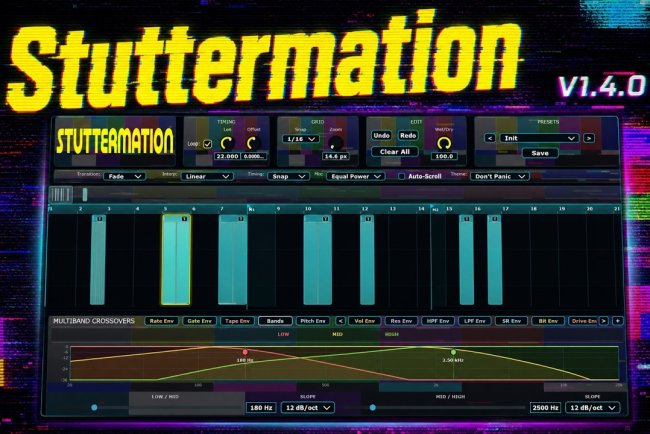Viewport: 650px width, 434px height.
Task: Click the Wet/Dry value field 100.0
Action: pos(444,156)
